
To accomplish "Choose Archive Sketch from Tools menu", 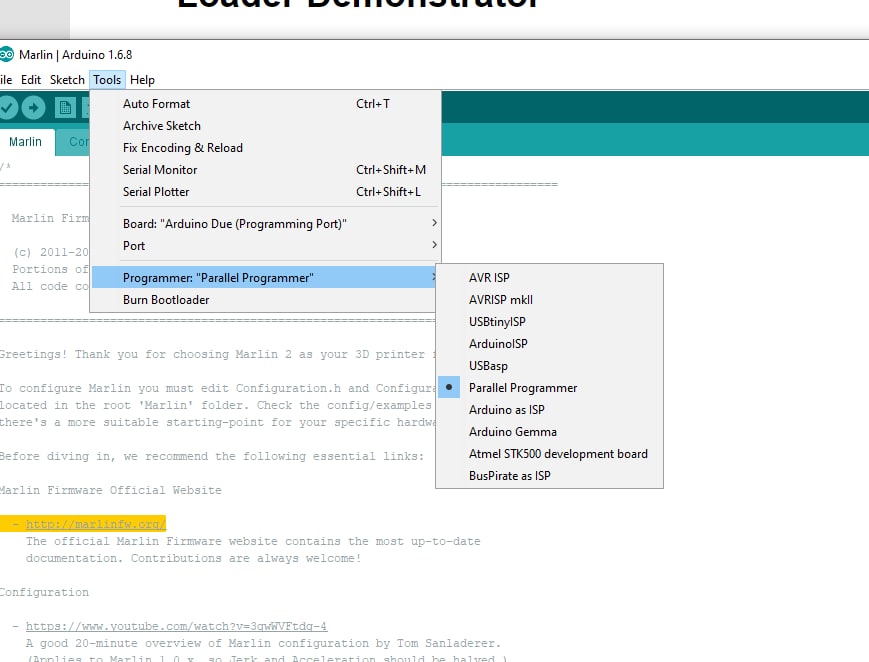I will (x=266, y=126).
